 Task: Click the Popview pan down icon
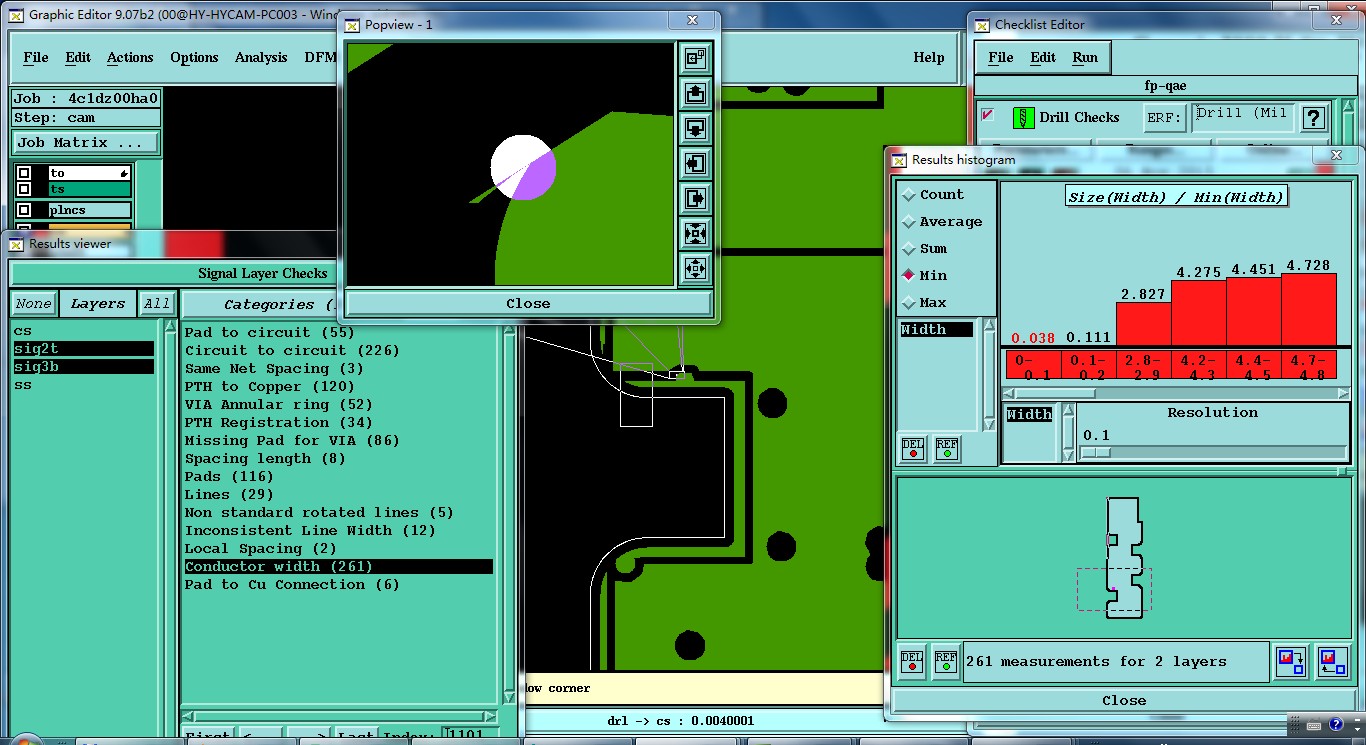[x=696, y=129]
